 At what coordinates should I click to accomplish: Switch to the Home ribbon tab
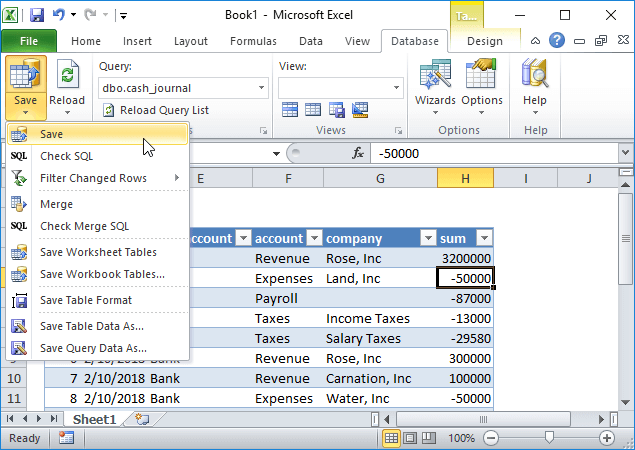click(x=86, y=41)
